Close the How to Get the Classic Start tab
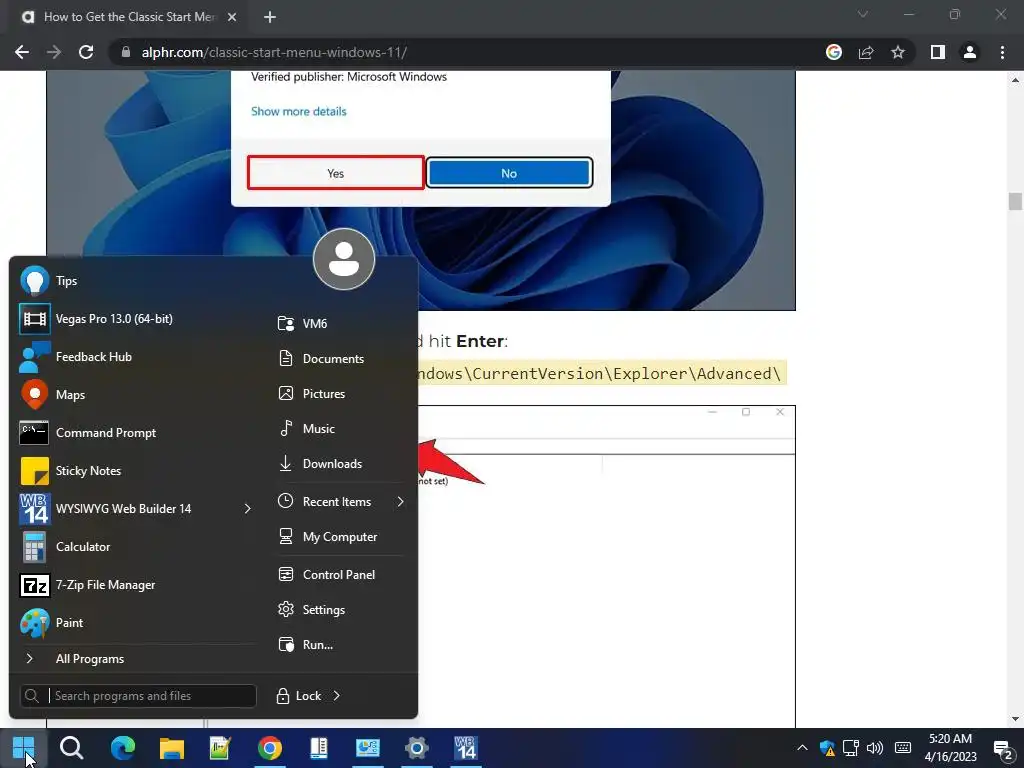This screenshot has width=1024, height=768. coord(232,18)
